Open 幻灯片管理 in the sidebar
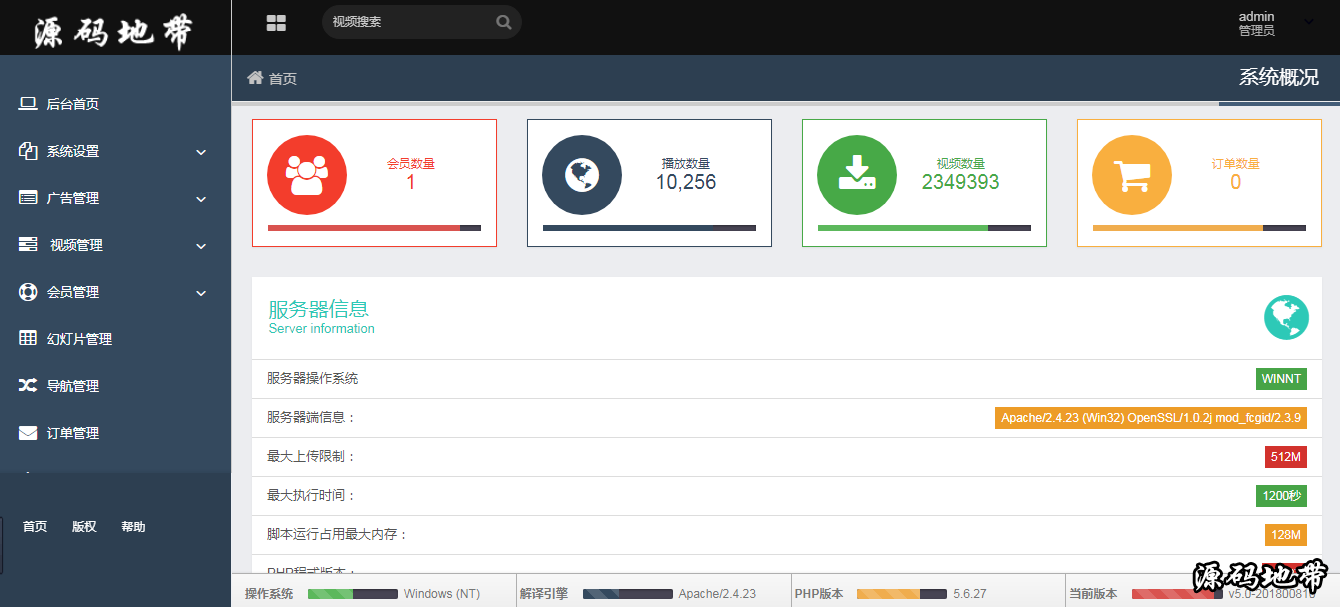Screen dimensions: 1340x607 coord(79,339)
